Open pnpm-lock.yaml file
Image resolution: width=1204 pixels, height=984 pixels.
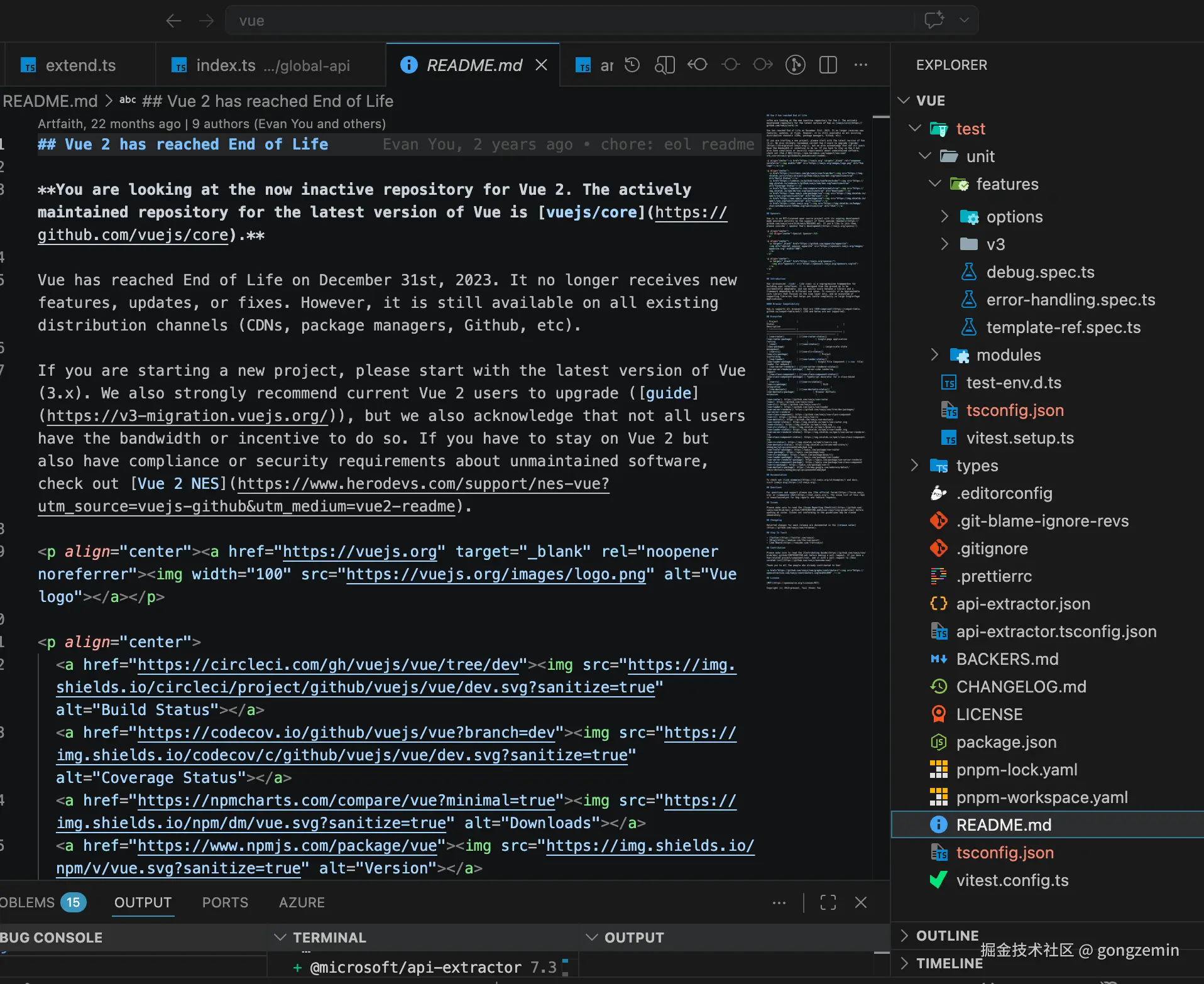coord(1017,770)
